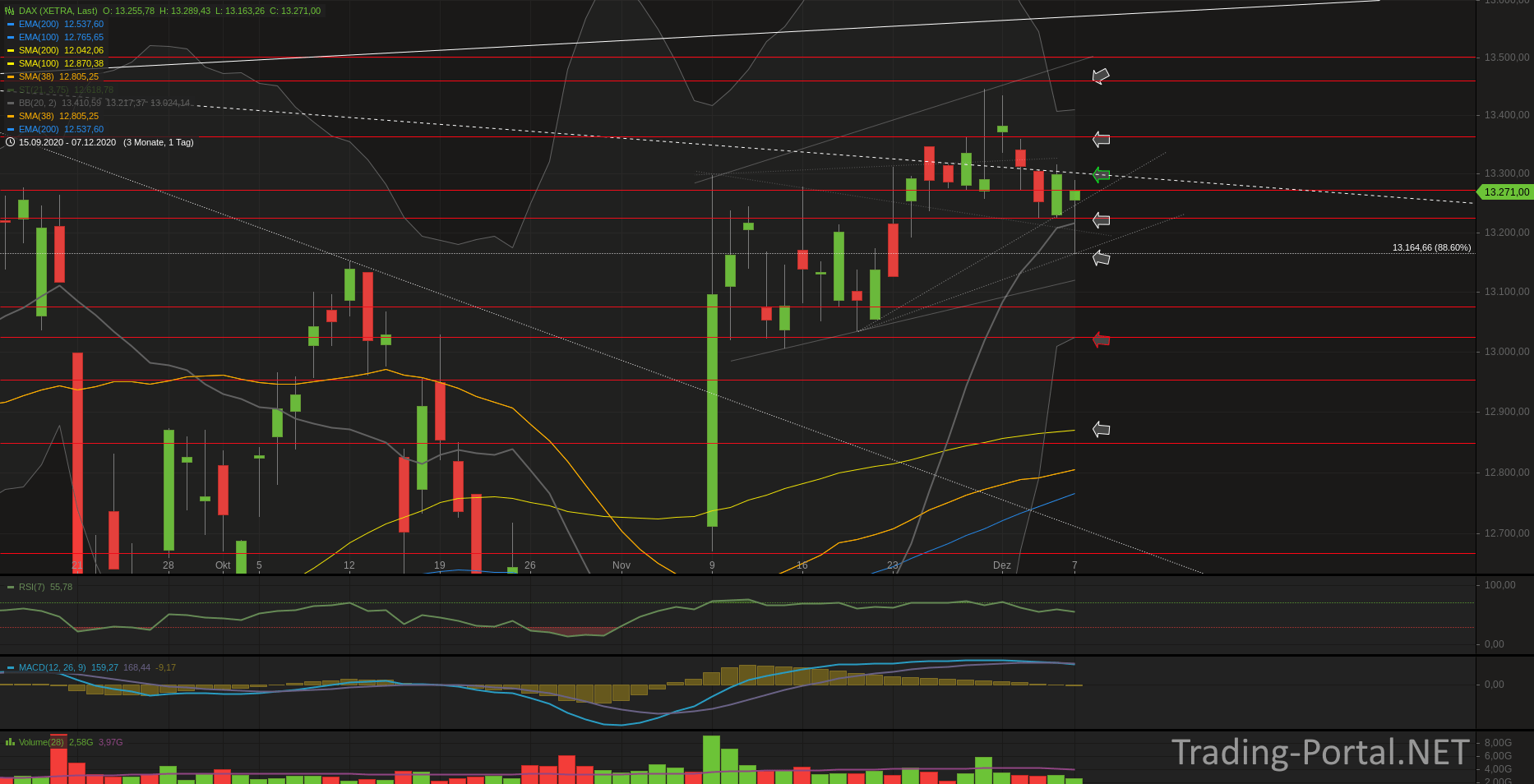Click the MACD legend line marker
This screenshot has height=784, width=1534.
(11, 667)
